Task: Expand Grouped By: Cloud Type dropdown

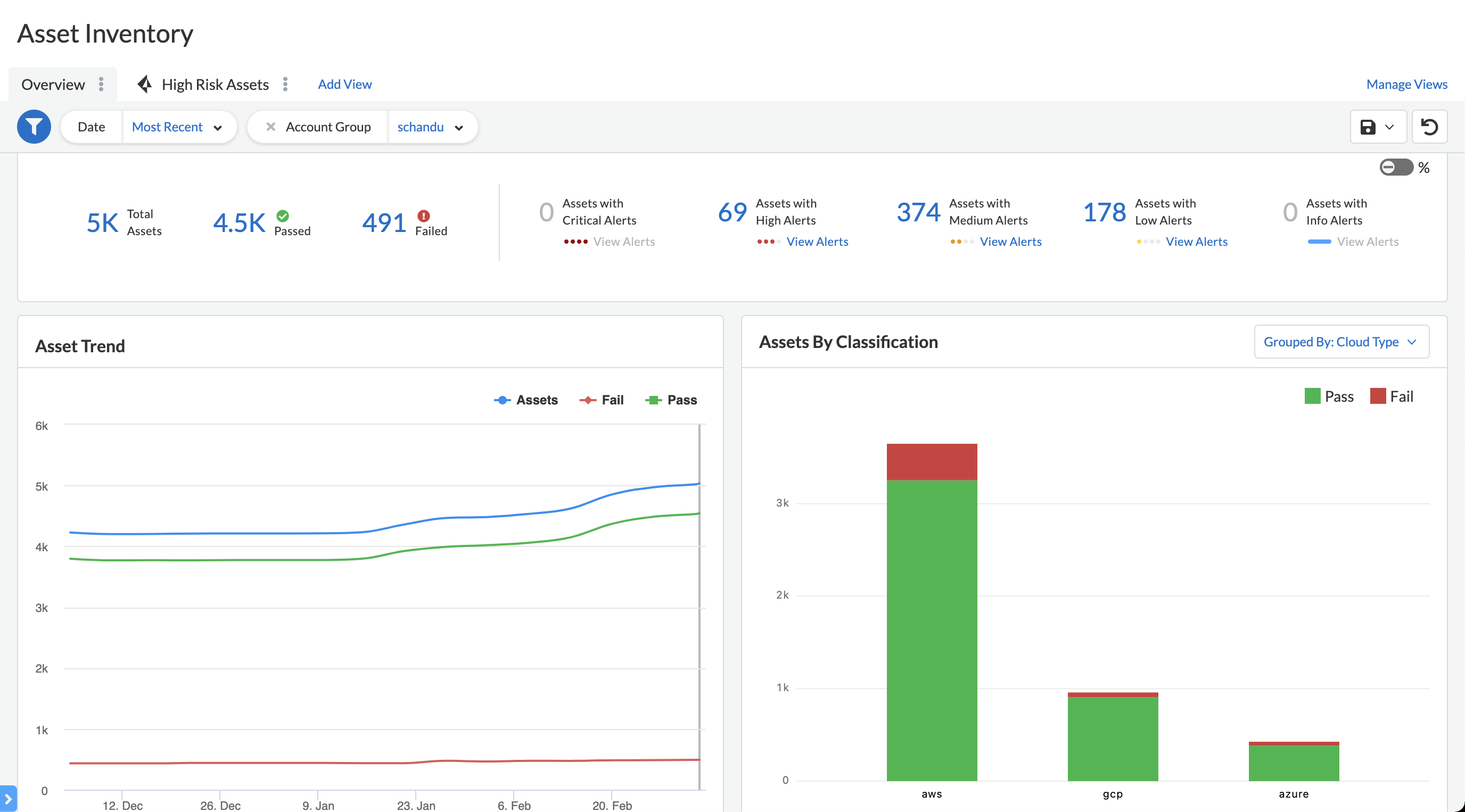Action: [x=1341, y=342]
